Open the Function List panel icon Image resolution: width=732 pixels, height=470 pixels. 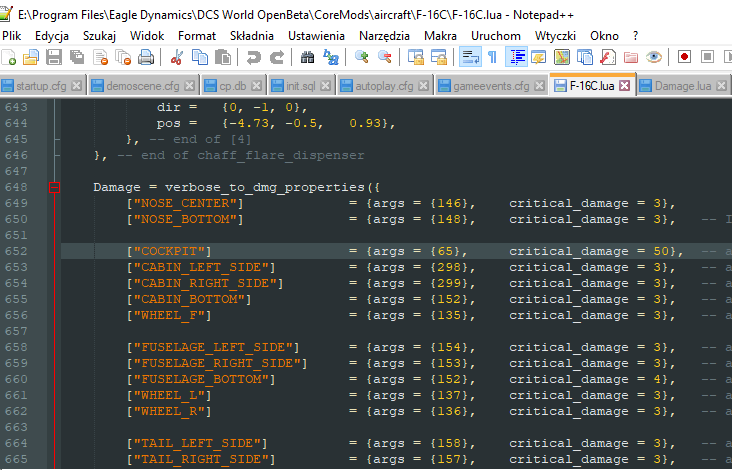point(607,57)
